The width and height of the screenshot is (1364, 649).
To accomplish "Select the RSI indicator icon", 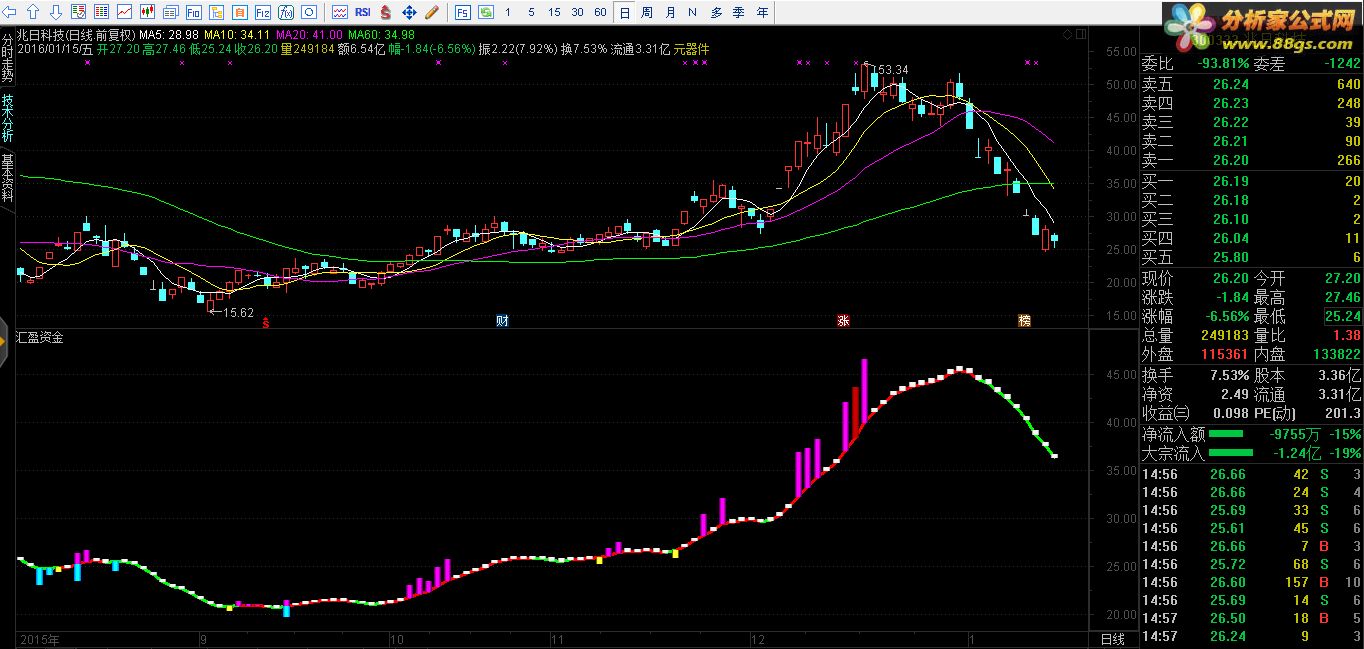I will pos(363,12).
